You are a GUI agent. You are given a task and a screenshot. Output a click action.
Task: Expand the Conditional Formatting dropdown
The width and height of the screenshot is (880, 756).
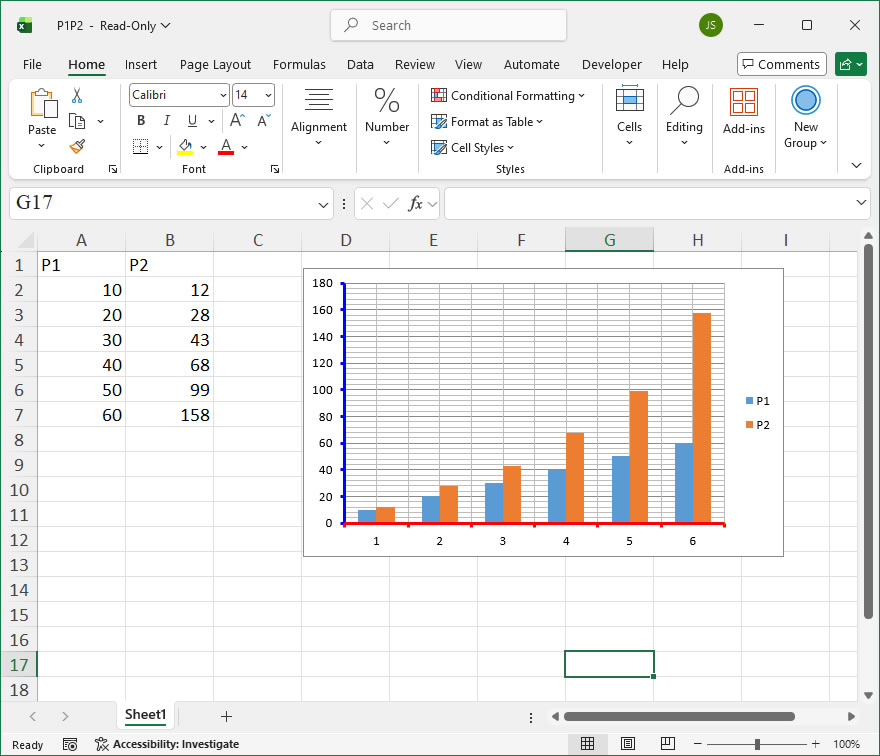pyautogui.click(x=509, y=96)
